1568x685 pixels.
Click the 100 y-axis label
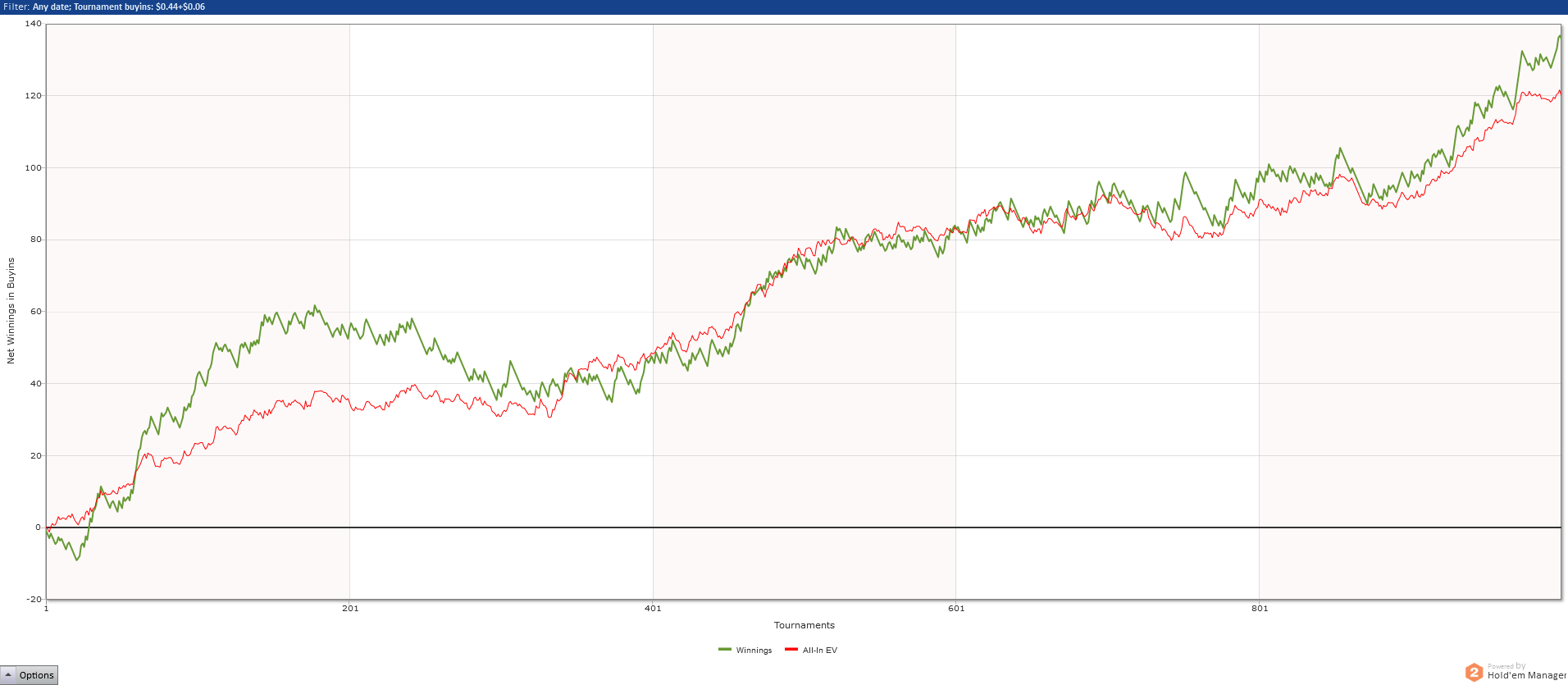pyautogui.click(x=33, y=167)
